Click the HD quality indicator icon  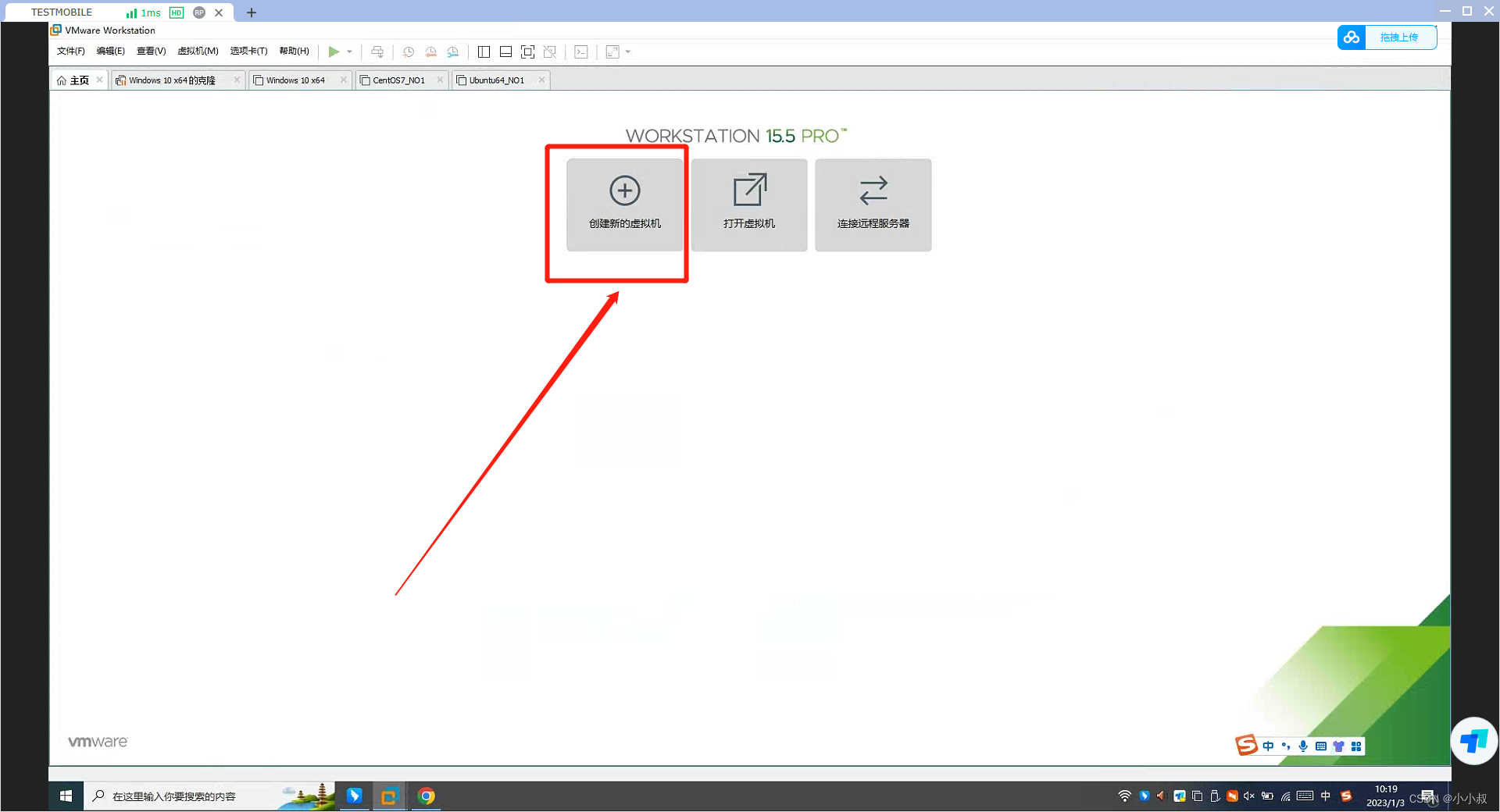pyautogui.click(x=177, y=12)
